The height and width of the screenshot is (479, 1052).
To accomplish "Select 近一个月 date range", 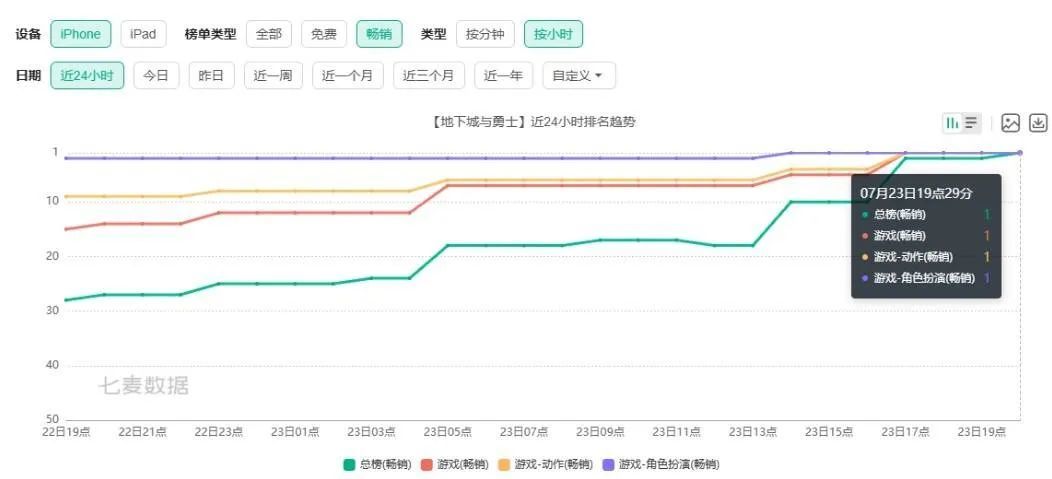I will [x=347, y=76].
